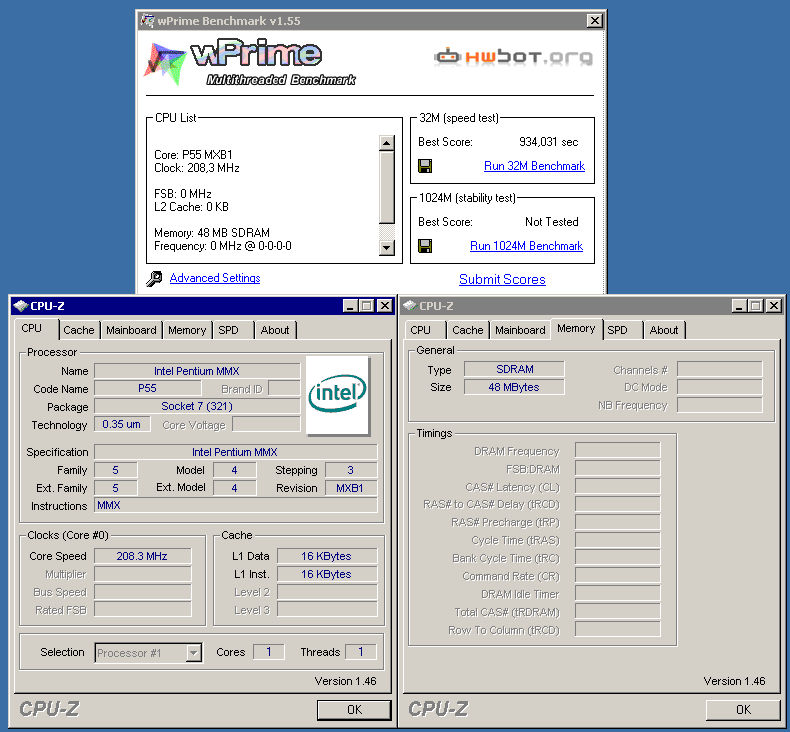Click the left CPU-Z title bar icon
Image resolution: width=790 pixels, height=732 pixels.
click(x=21, y=306)
